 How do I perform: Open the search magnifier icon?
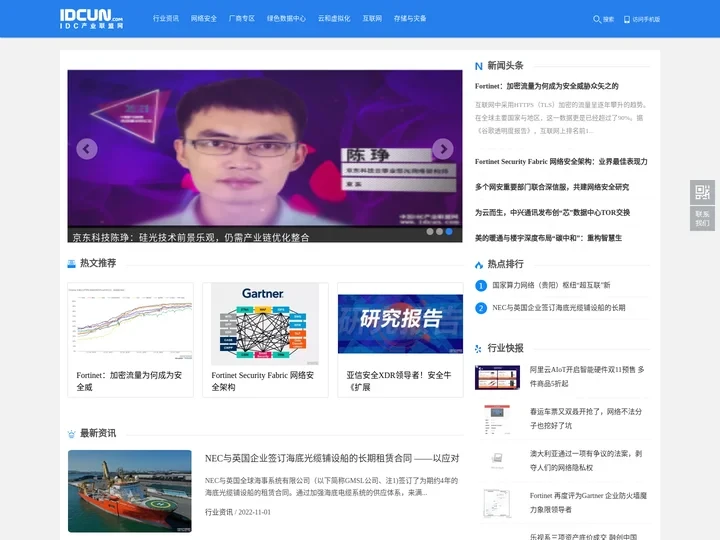coord(597,19)
